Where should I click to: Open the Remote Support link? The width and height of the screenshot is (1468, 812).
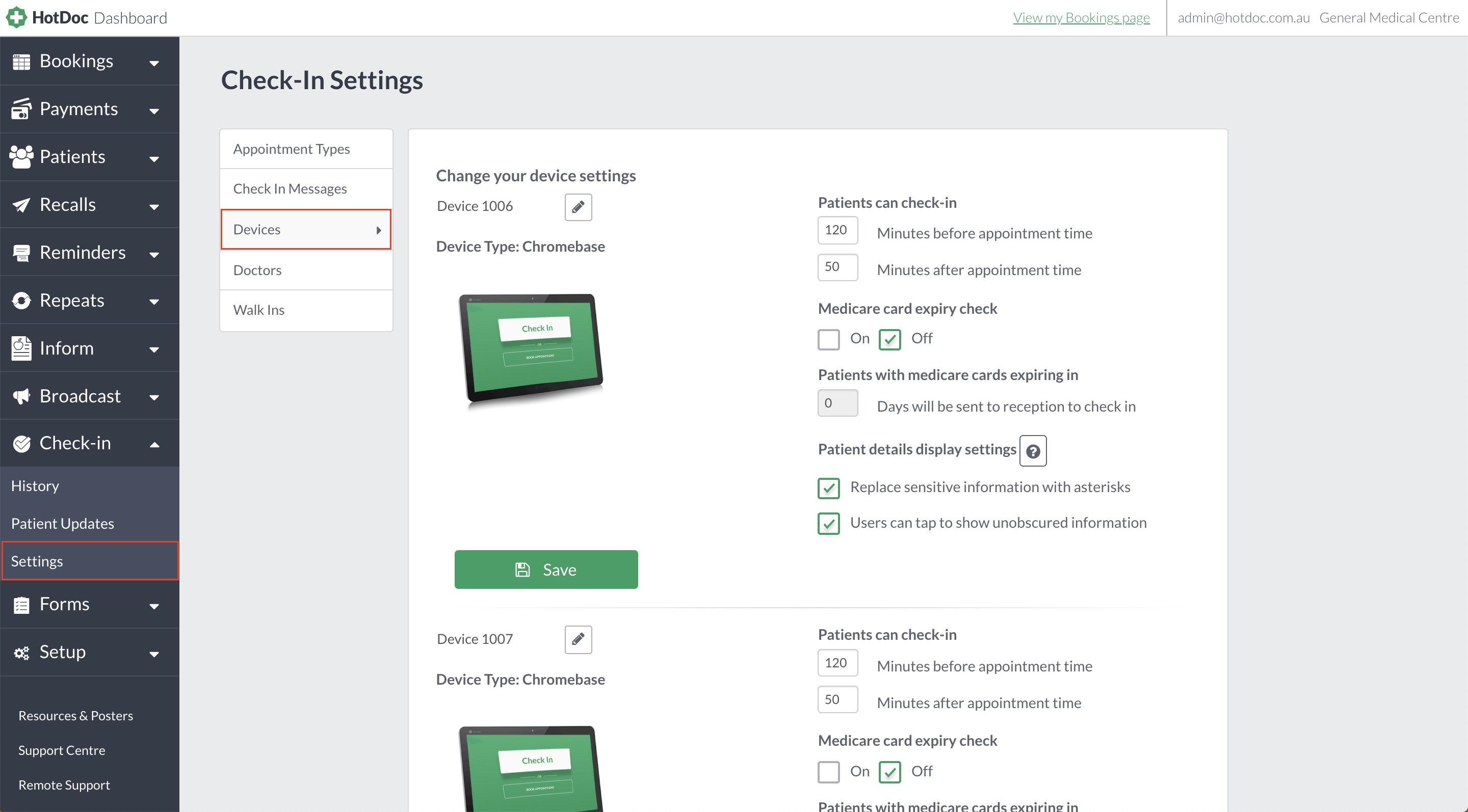64,785
